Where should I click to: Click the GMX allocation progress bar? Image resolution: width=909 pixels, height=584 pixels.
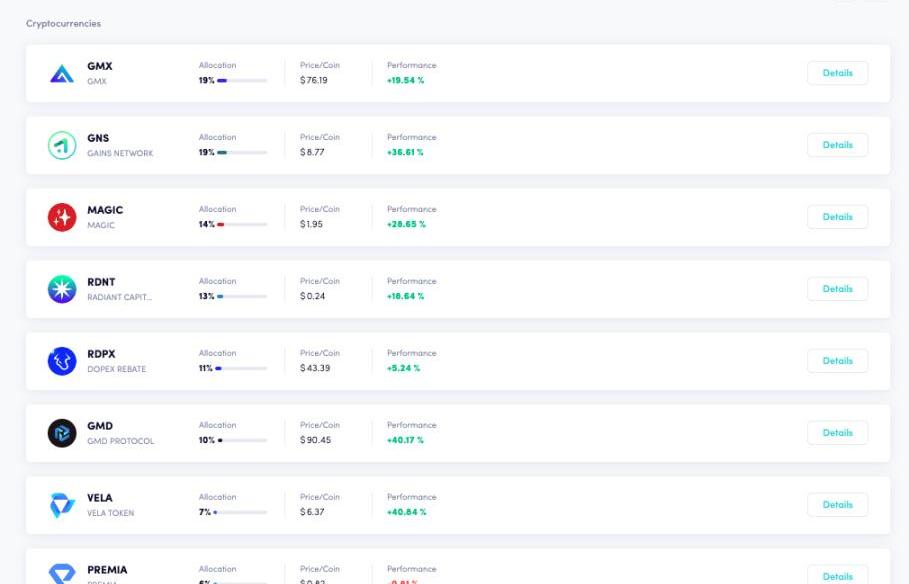click(x=242, y=81)
